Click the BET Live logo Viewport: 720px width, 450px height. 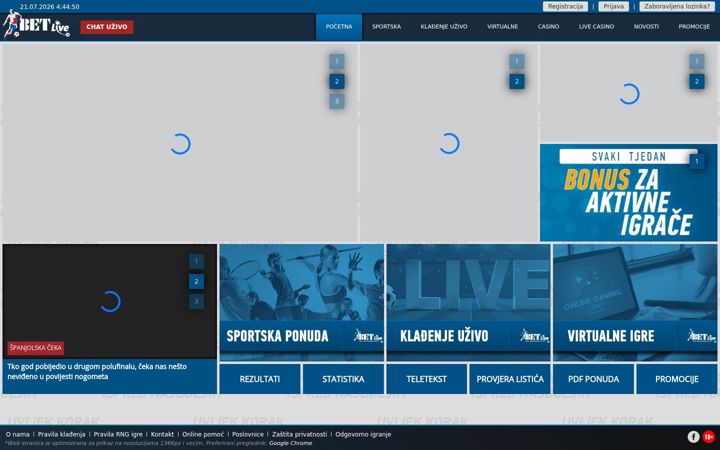37,24
